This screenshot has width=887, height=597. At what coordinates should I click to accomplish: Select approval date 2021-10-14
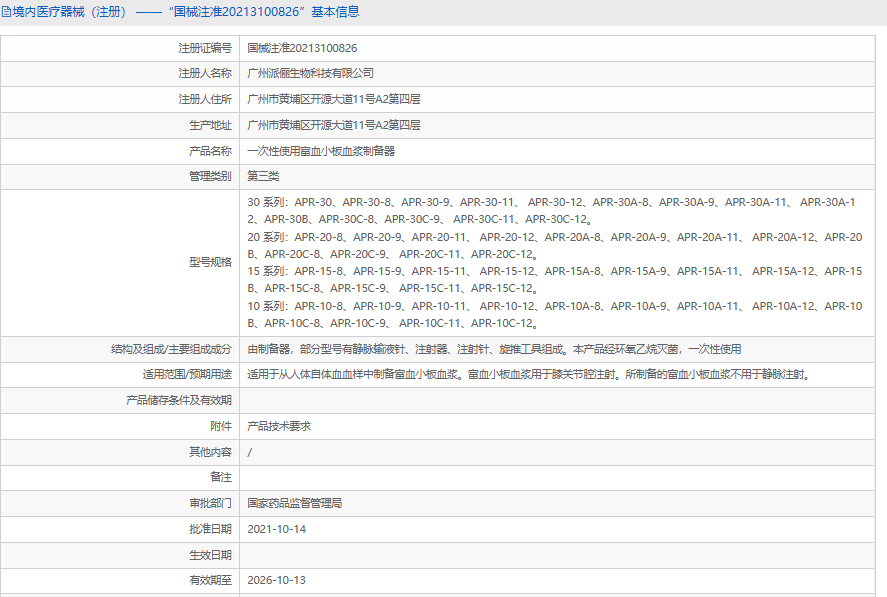tap(277, 530)
